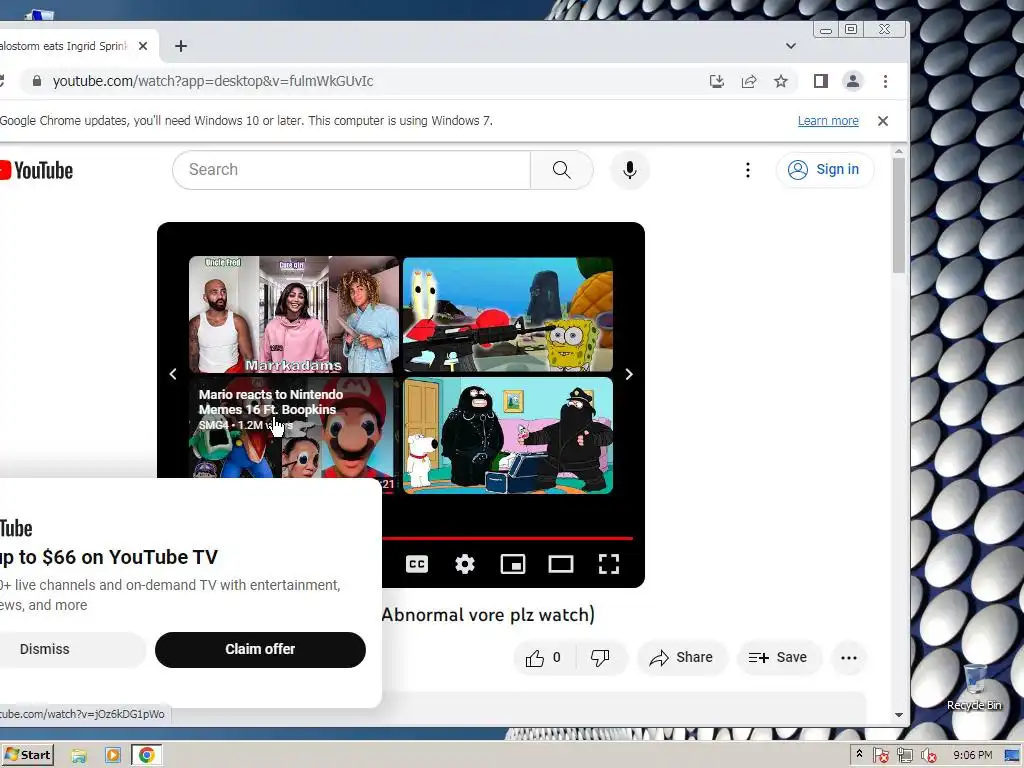Open Windows Explorer from the taskbar
The image size is (1024, 768).
(79, 756)
